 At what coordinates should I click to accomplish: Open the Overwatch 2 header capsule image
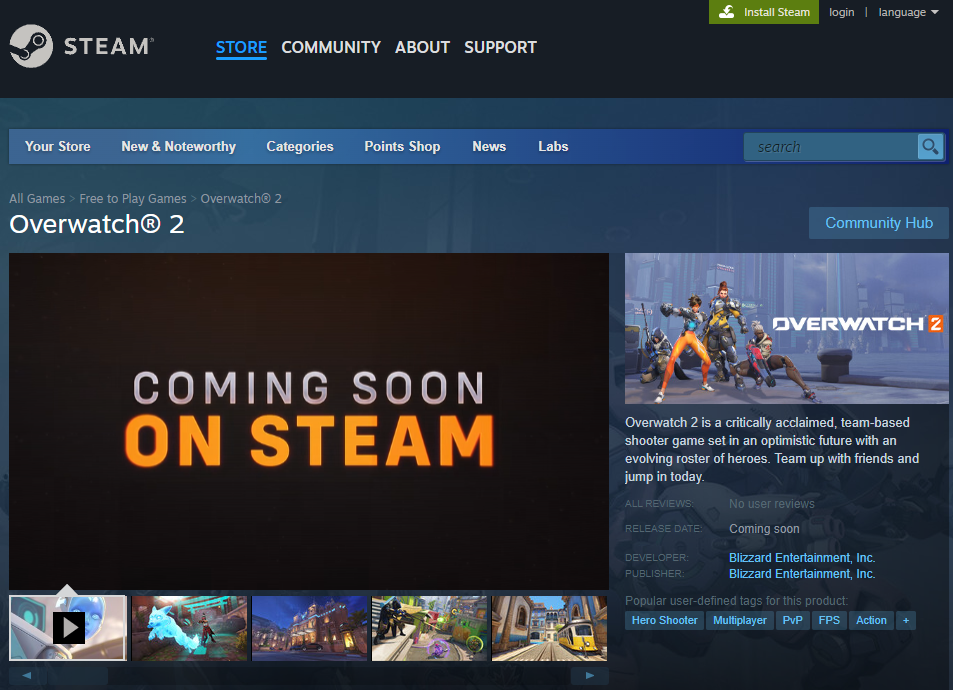(x=786, y=328)
